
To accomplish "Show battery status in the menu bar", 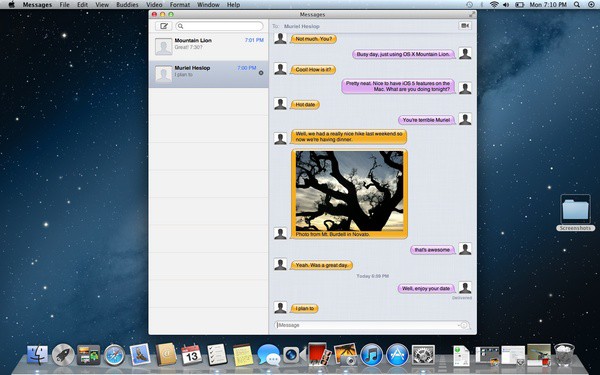I will 519,5.
